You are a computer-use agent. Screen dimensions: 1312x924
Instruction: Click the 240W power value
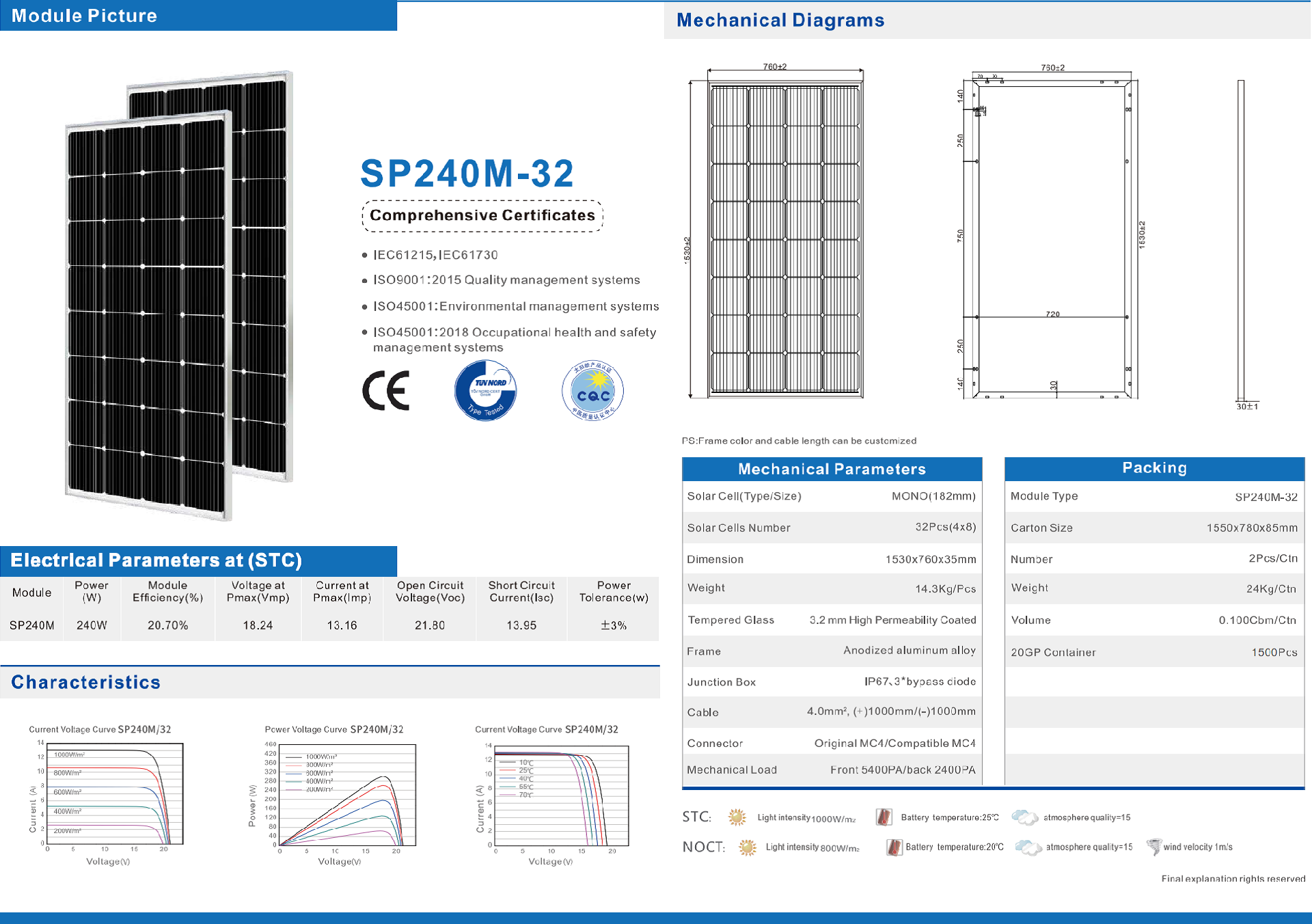pos(92,625)
